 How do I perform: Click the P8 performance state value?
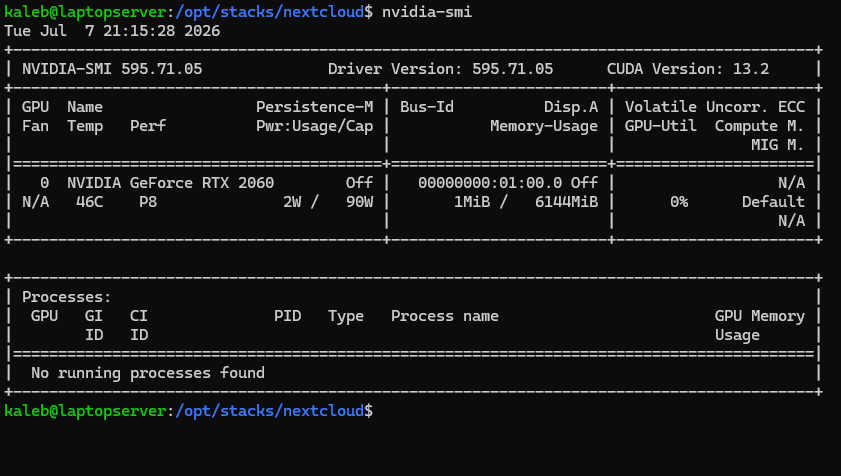pyautogui.click(x=148, y=202)
